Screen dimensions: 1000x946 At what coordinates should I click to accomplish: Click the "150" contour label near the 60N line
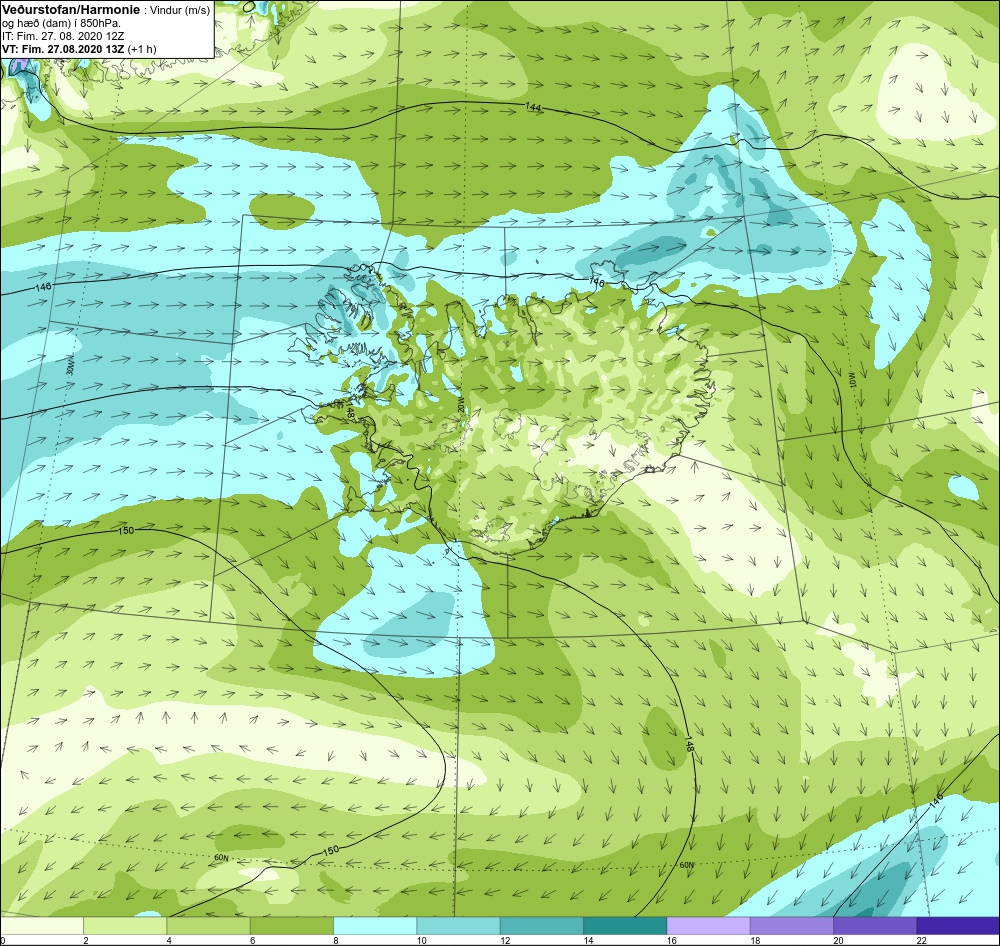click(331, 850)
